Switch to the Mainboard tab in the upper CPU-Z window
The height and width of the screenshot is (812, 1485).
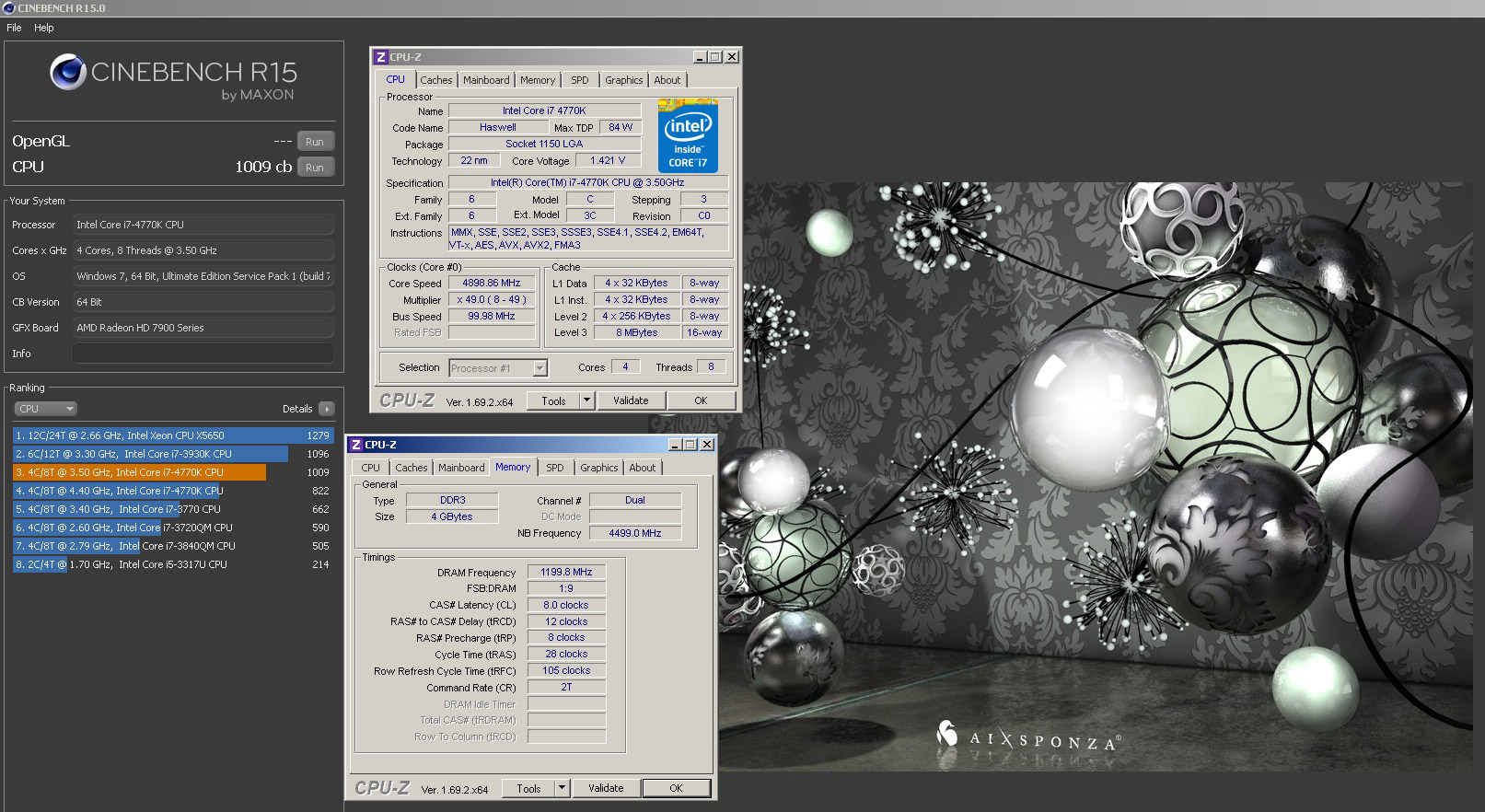[485, 80]
